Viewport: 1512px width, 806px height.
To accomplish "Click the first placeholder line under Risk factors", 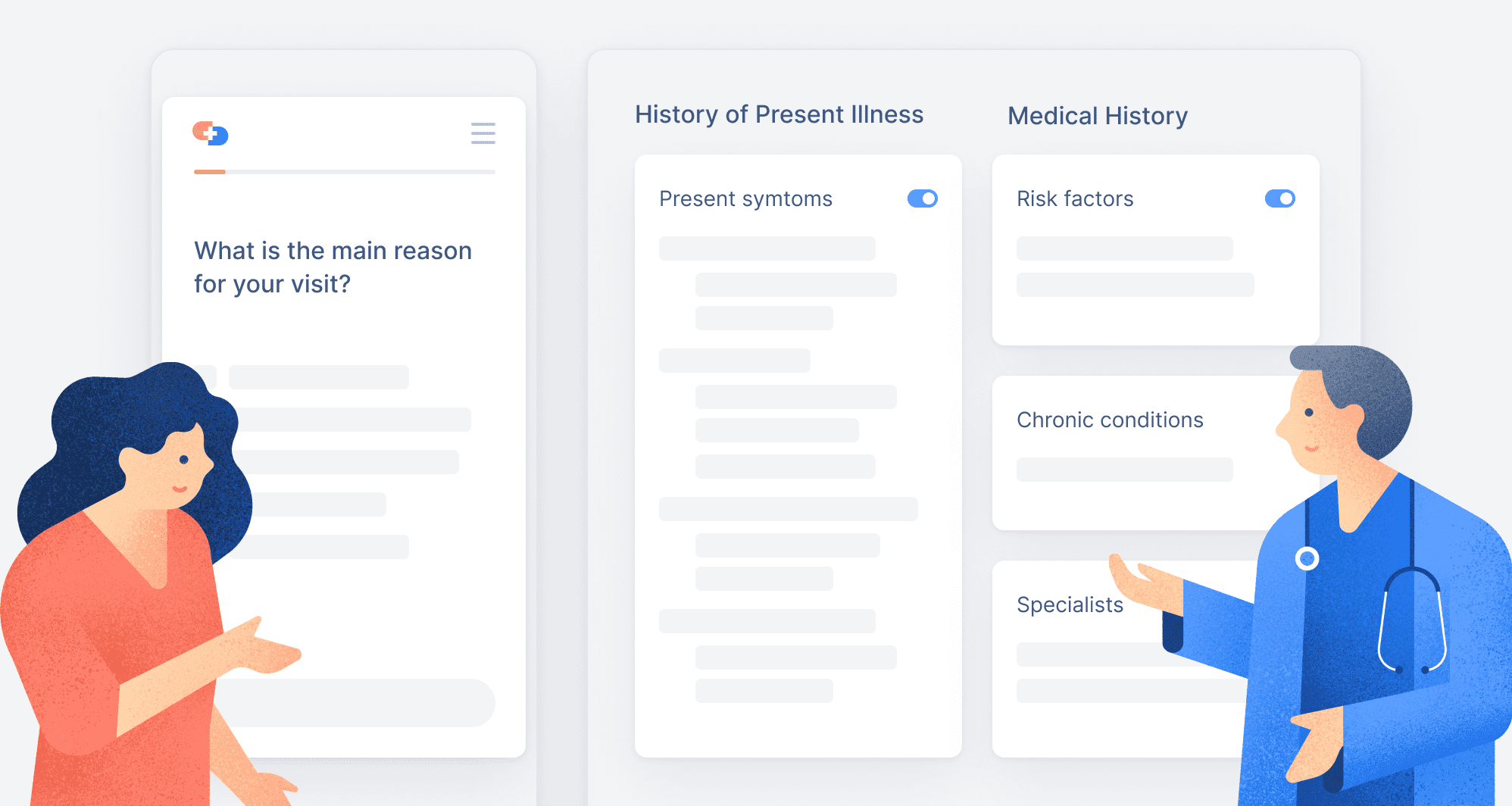I will coord(1124,248).
